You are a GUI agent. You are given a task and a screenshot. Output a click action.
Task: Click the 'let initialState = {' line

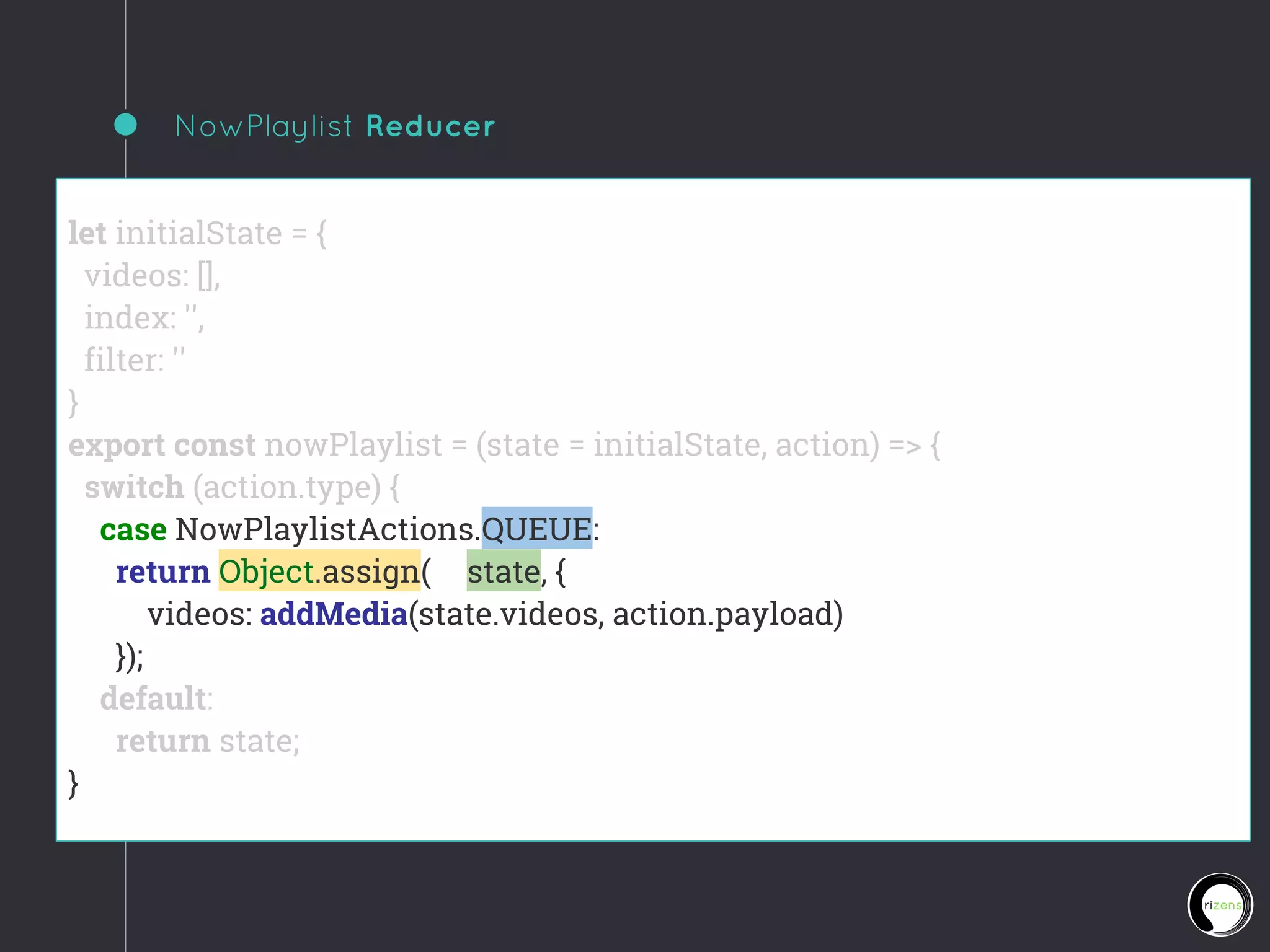tap(198, 233)
